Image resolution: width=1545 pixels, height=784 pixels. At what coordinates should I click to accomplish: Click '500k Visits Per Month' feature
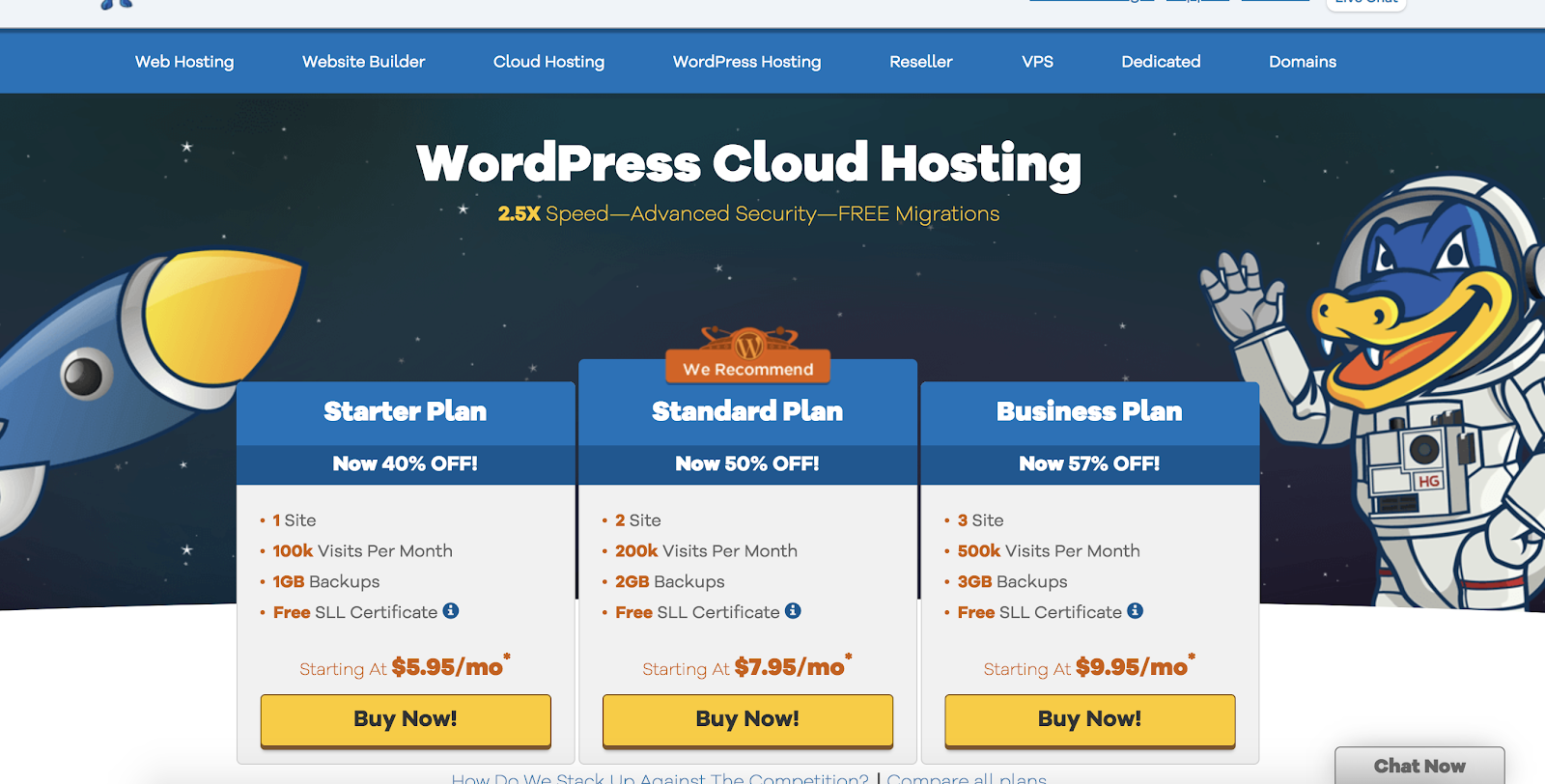pyautogui.click(x=1049, y=551)
